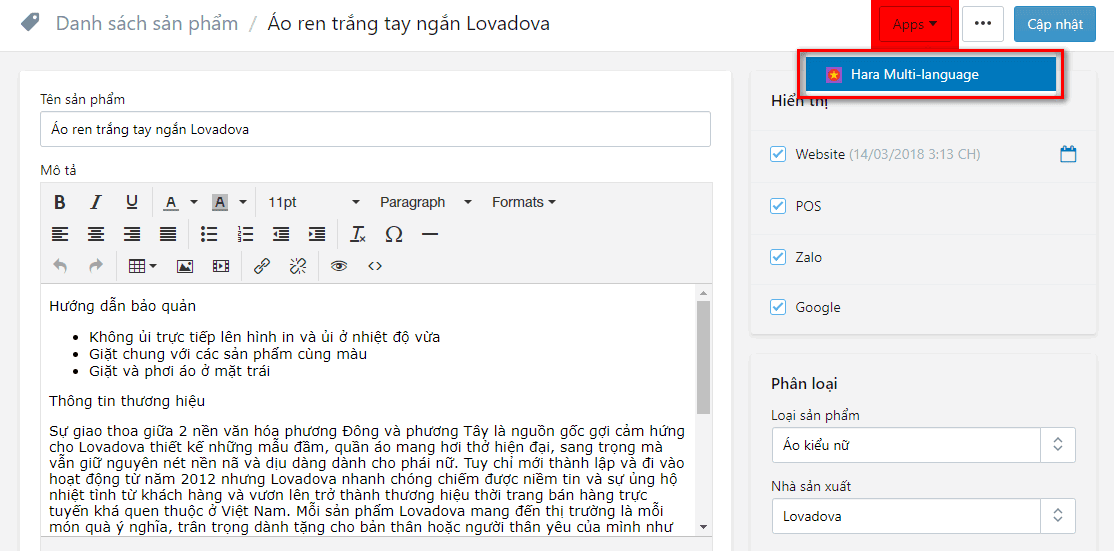Uncheck the POS checkbox

pyautogui.click(x=778, y=206)
